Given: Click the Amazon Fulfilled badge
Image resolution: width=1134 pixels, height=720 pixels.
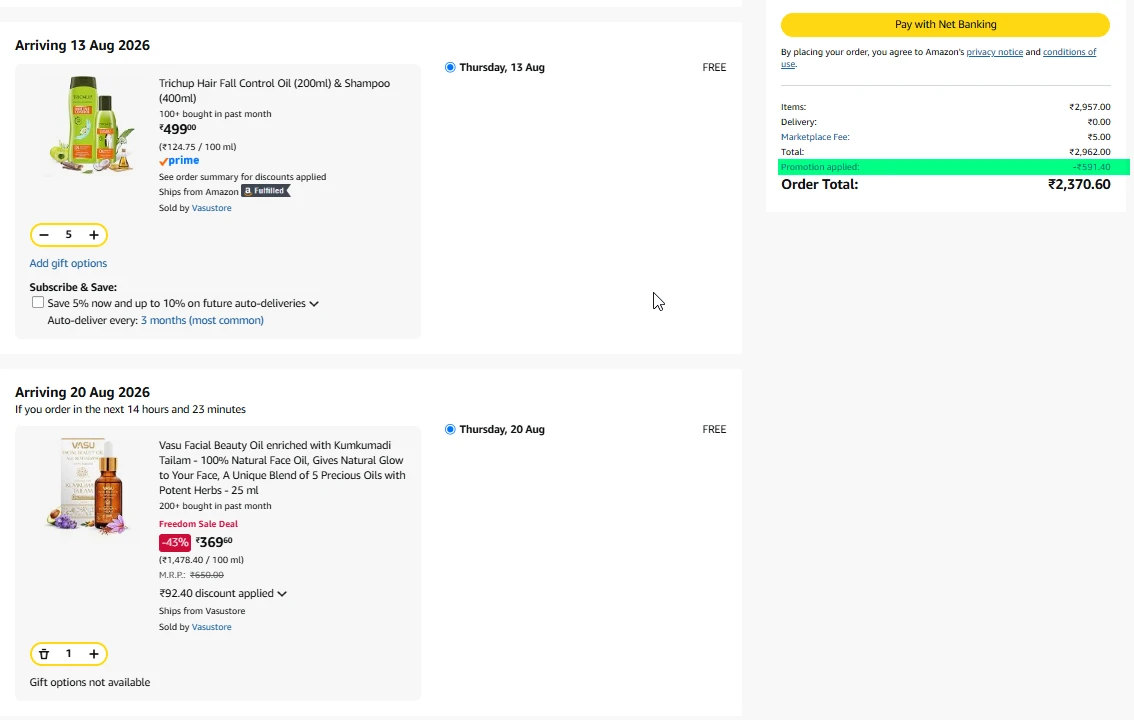Looking at the screenshot, I should pyautogui.click(x=265, y=191).
